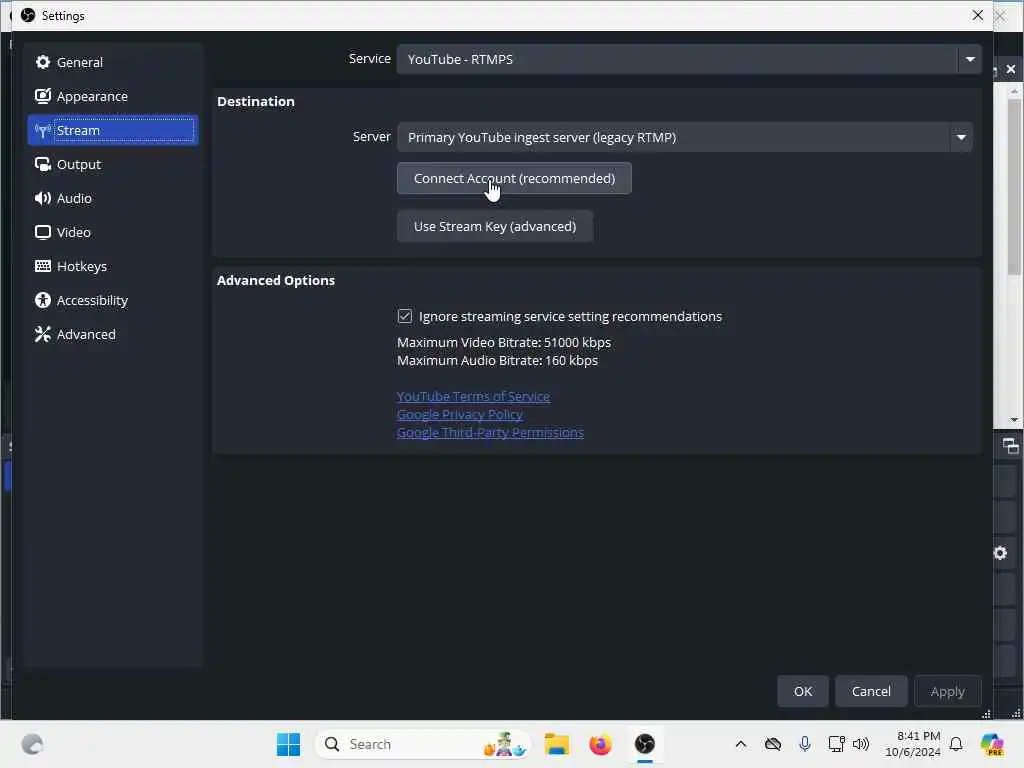This screenshot has width=1024, height=768.
Task: Click the General gear icon
Action: 42,62
